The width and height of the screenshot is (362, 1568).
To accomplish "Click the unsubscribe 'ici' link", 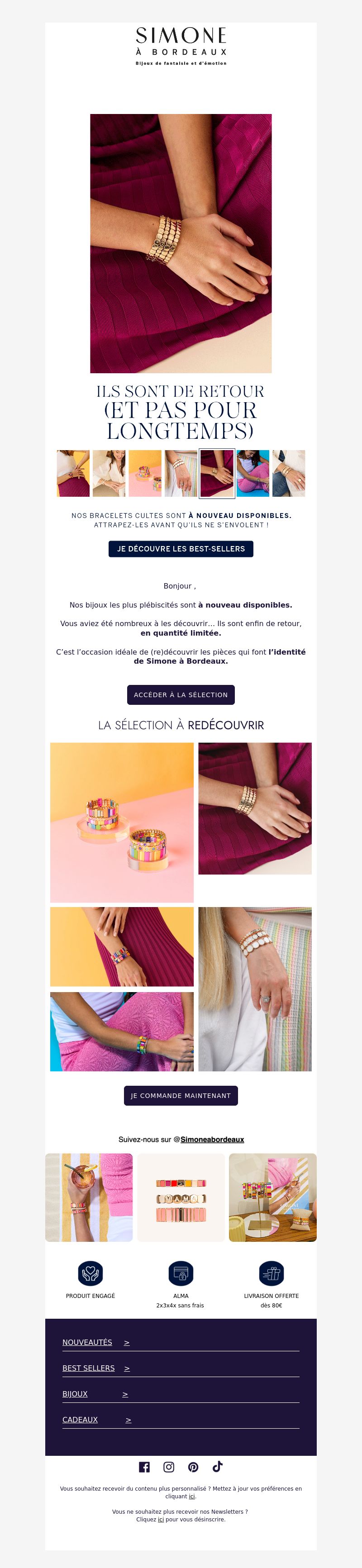I will pyautogui.click(x=161, y=1519).
